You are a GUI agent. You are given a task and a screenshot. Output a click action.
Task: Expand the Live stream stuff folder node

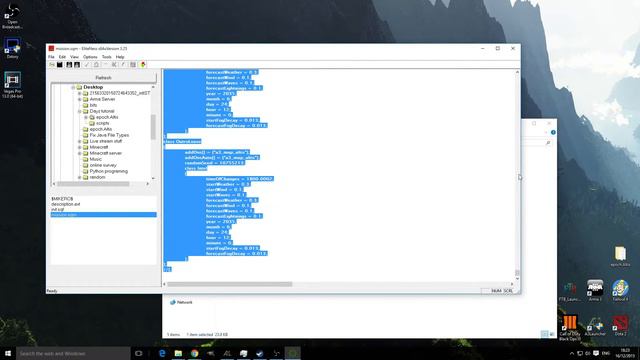tap(80, 141)
